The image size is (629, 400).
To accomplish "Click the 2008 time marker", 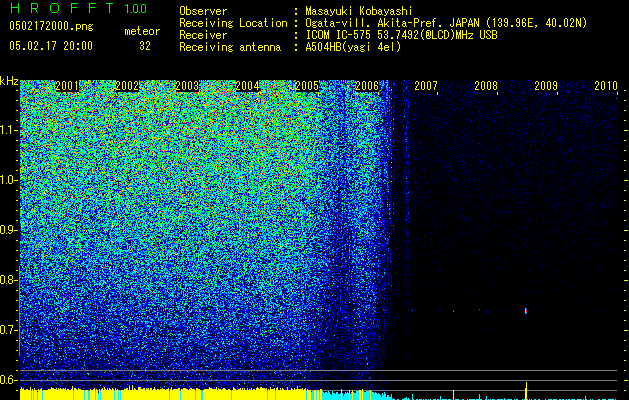I will click(486, 86).
